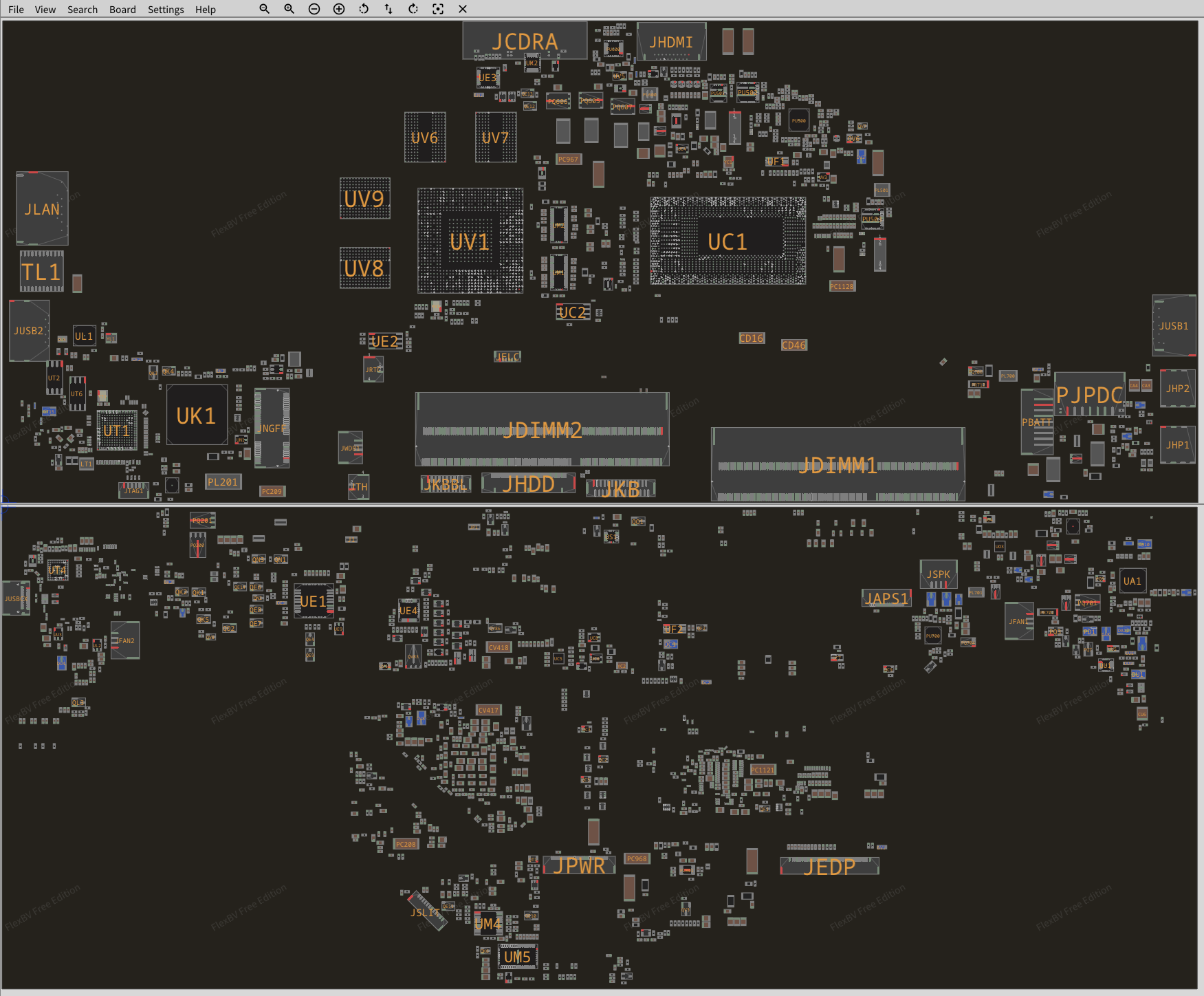Rotate board counter-clockwise using toolbar icon
The width and height of the screenshot is (1204, 996).
[x=364, y=9]
